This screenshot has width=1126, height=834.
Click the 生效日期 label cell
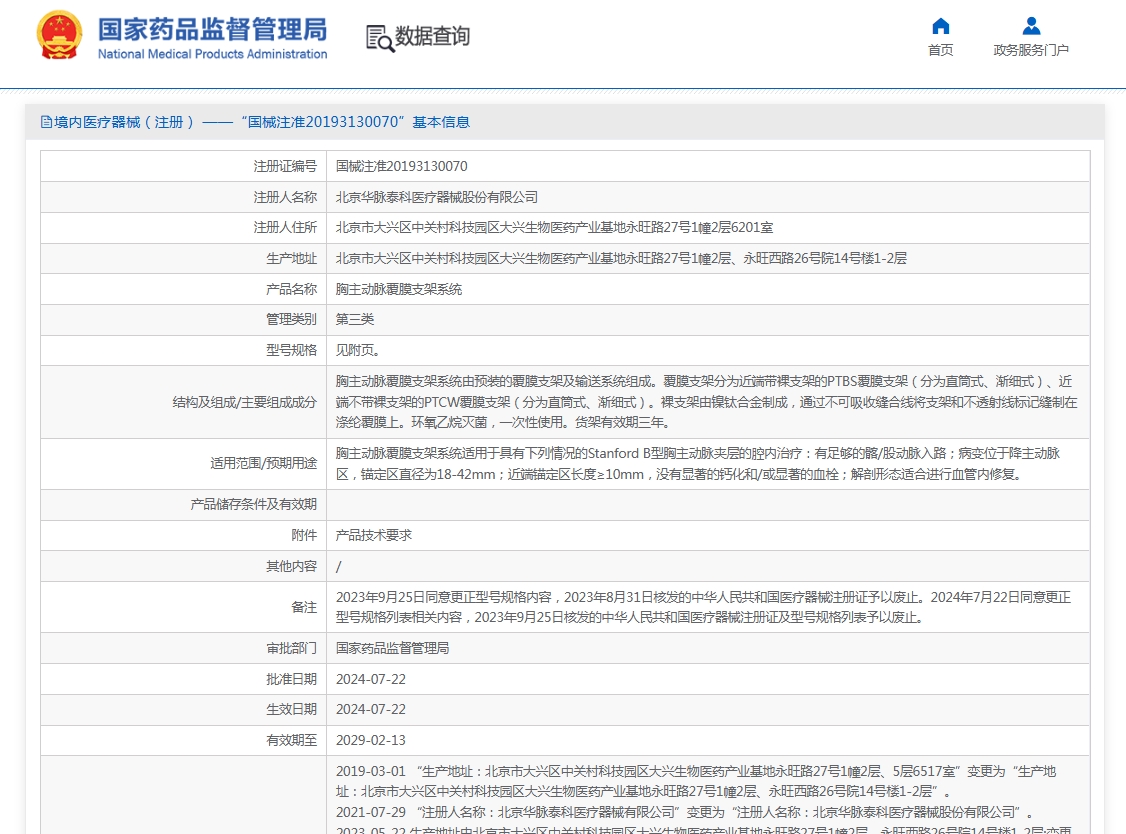tap(184, 710)
